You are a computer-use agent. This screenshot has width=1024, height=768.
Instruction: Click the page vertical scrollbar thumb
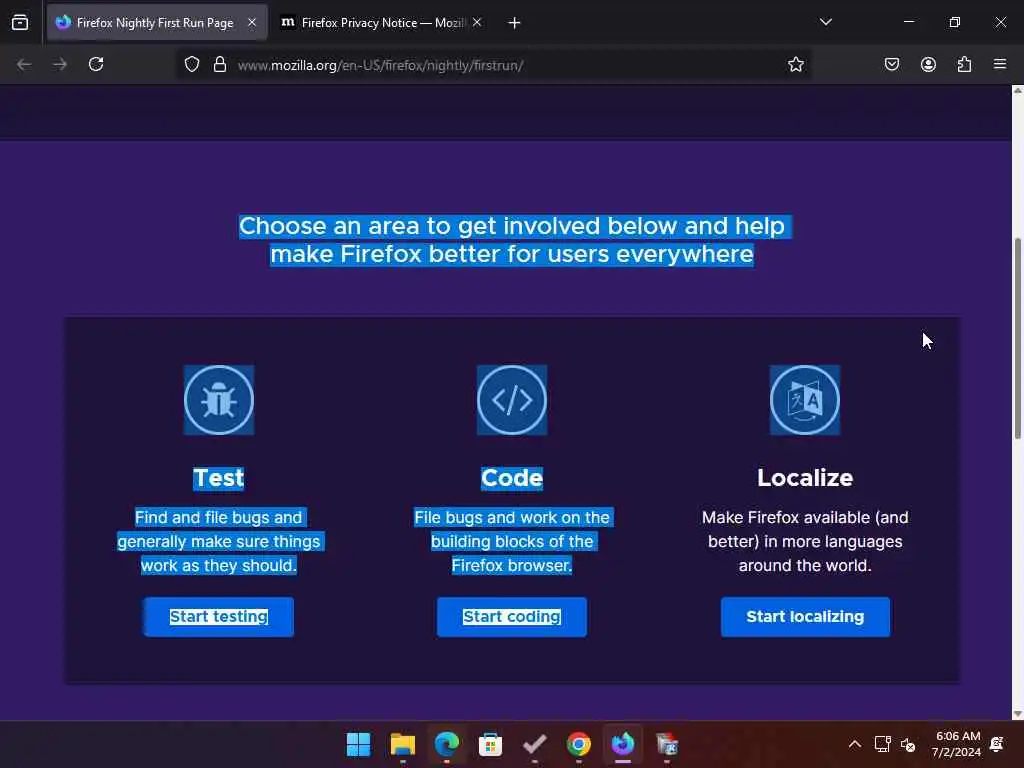click(x=1017, y=338)
